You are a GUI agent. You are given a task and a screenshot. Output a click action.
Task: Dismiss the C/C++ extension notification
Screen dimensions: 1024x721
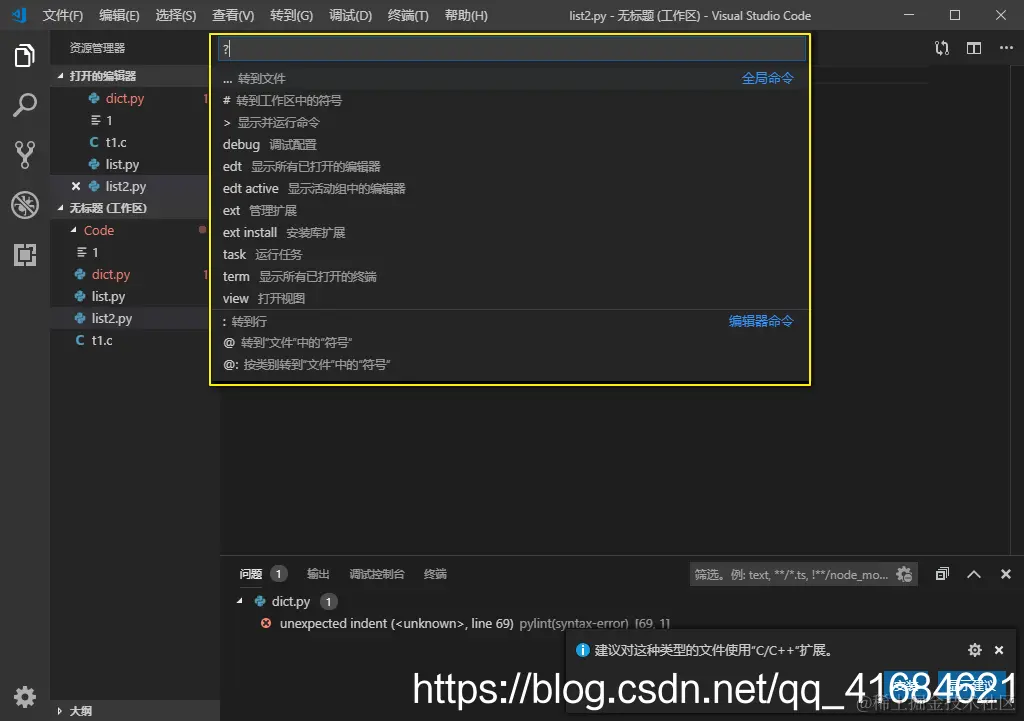[999, 650]
